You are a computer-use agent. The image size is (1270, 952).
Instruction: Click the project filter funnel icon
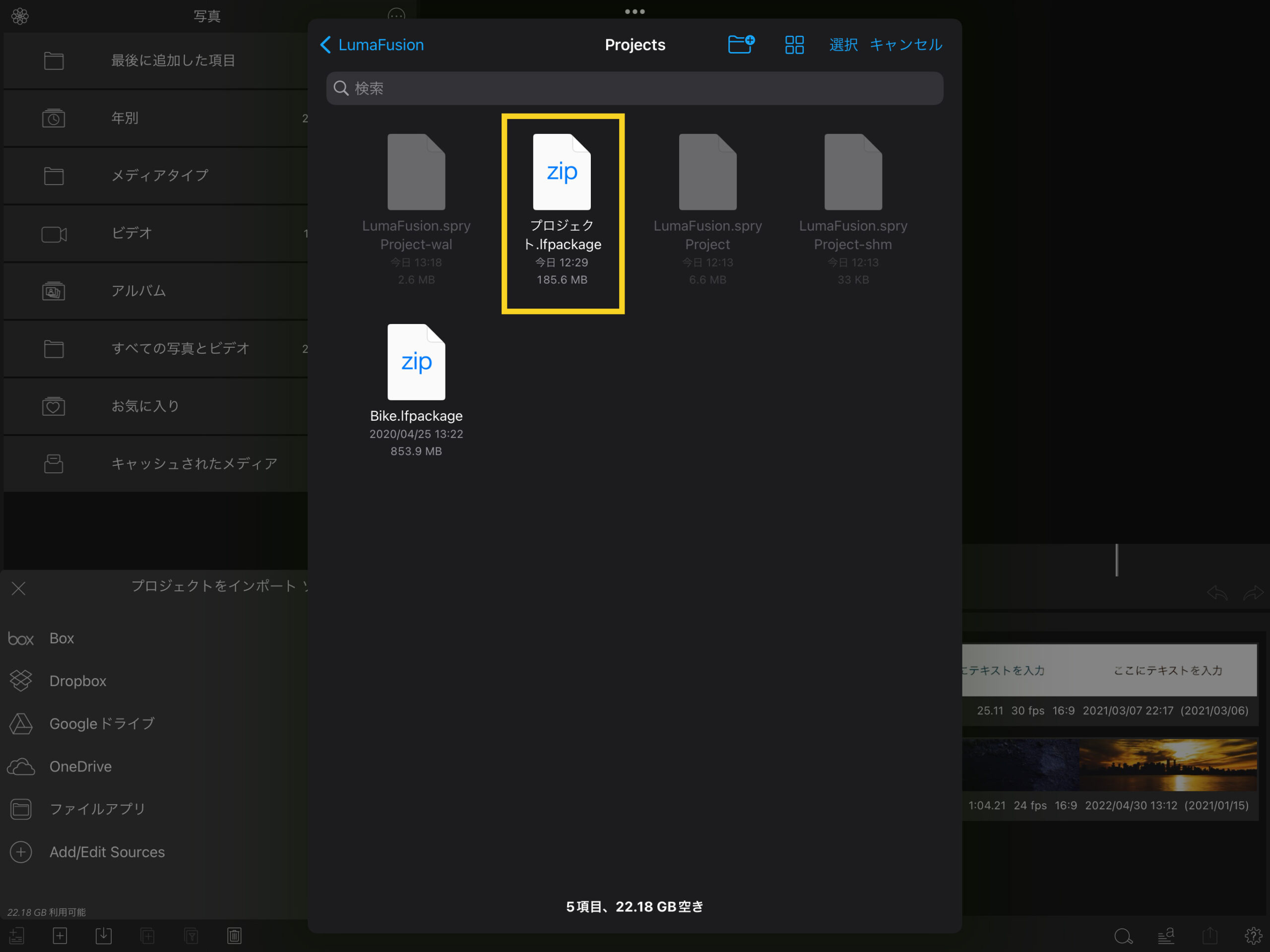point(191,936)
